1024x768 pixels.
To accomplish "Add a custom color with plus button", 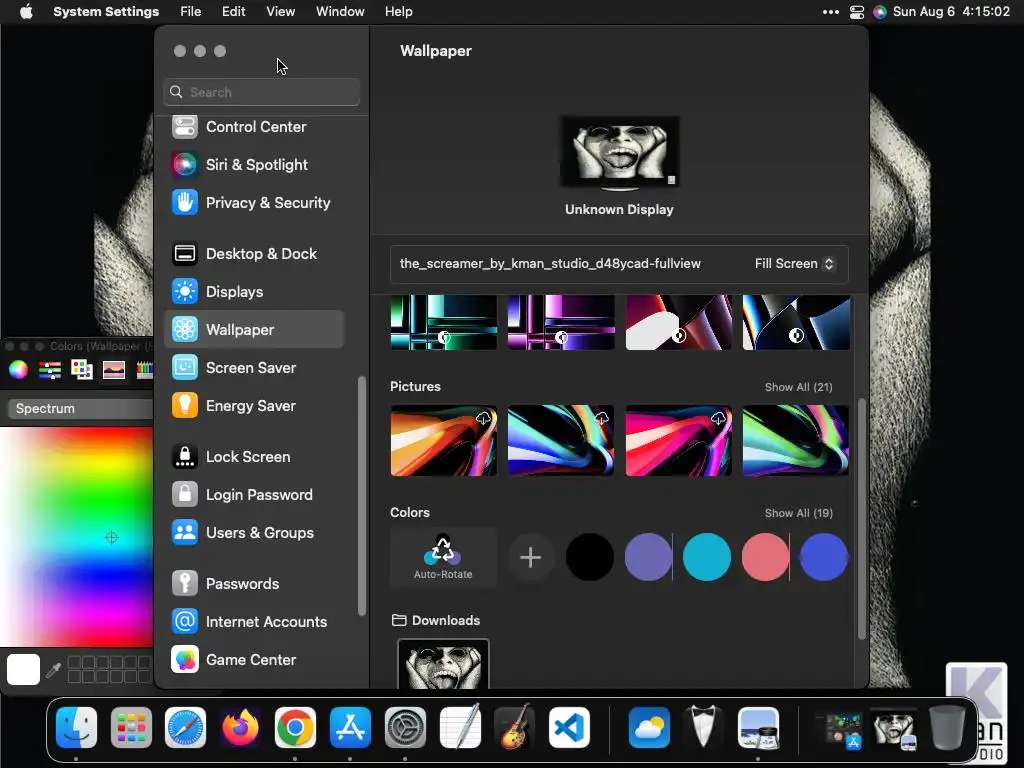I will pyautogui.click(x=530, y=557).
